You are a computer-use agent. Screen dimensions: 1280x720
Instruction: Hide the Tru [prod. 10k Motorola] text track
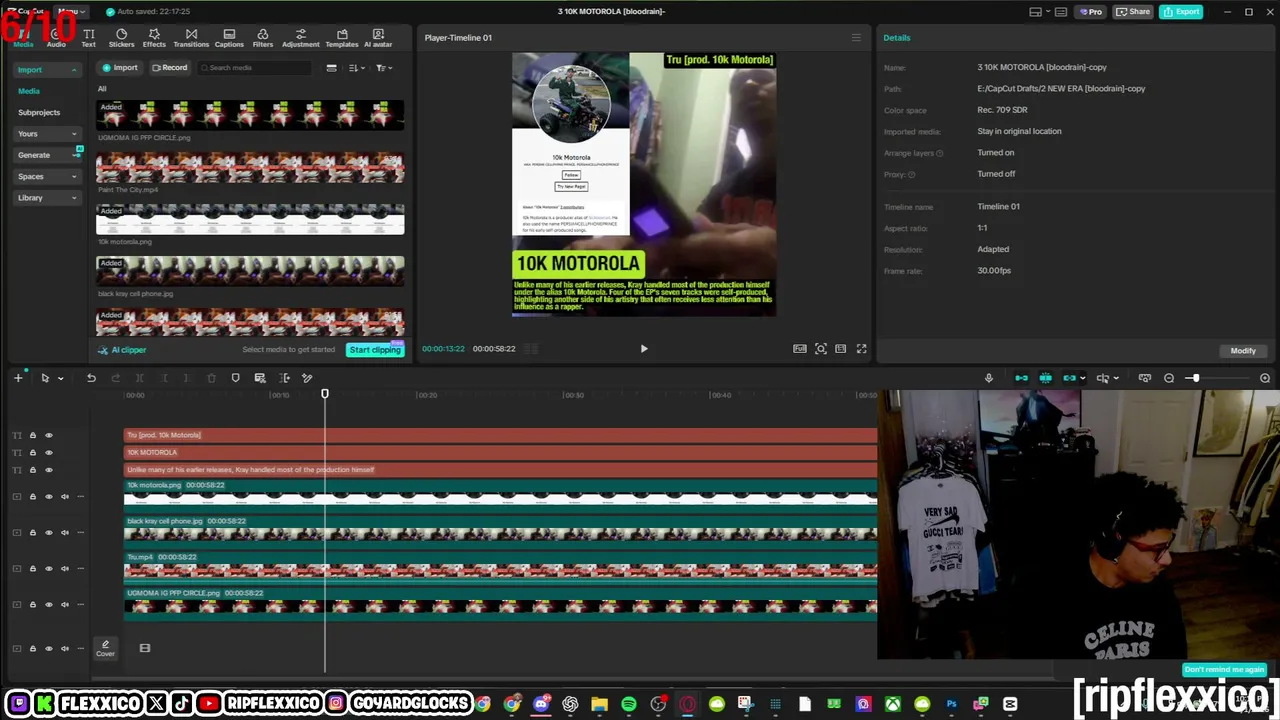click(48, 435)
